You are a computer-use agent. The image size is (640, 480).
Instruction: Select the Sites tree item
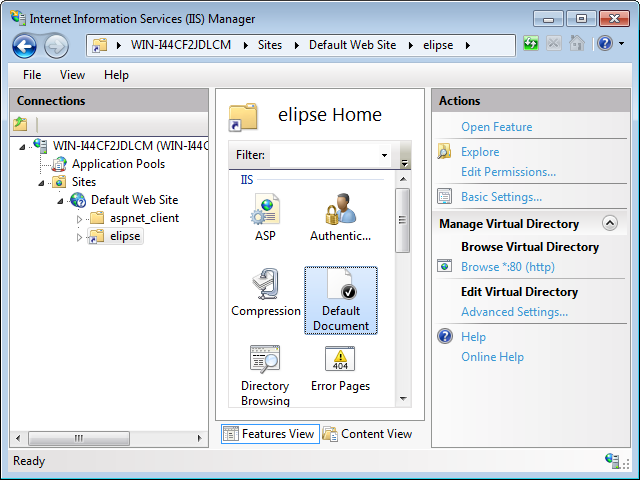[84, 182]
